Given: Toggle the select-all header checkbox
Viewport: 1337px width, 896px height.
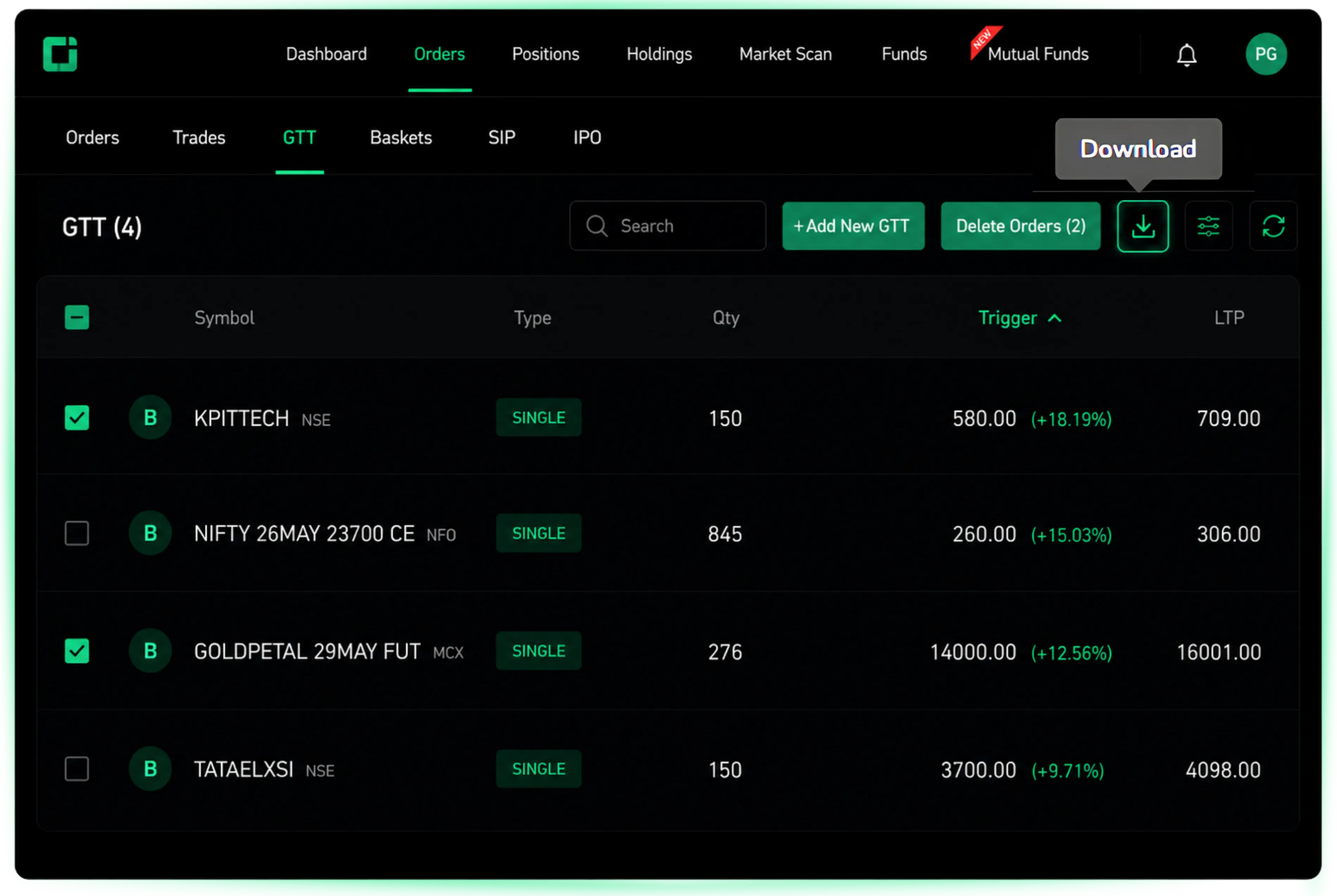Looking at the screenshot, I should (x=76, y=318).
